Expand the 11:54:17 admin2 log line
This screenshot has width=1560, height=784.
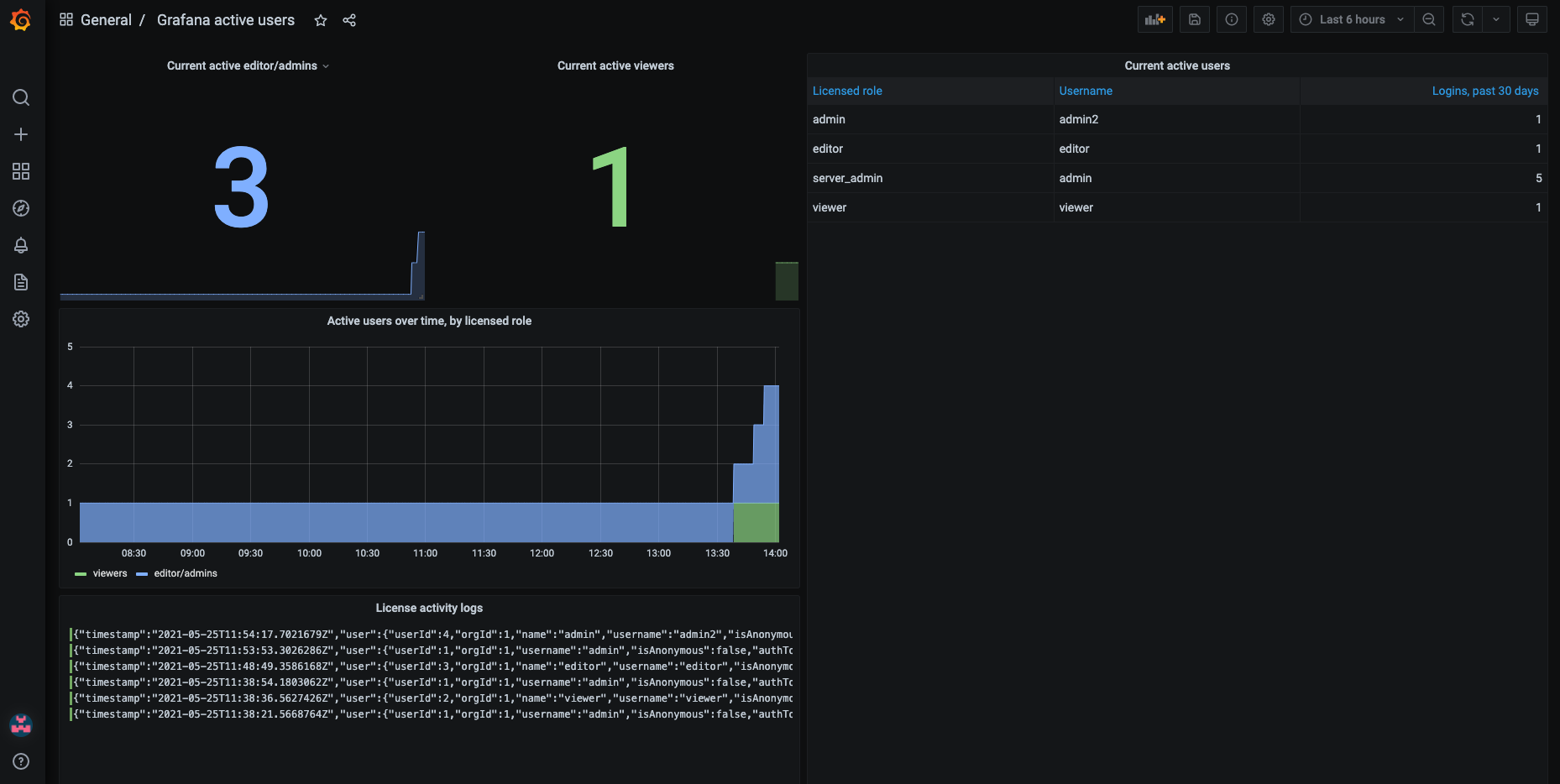431,635
